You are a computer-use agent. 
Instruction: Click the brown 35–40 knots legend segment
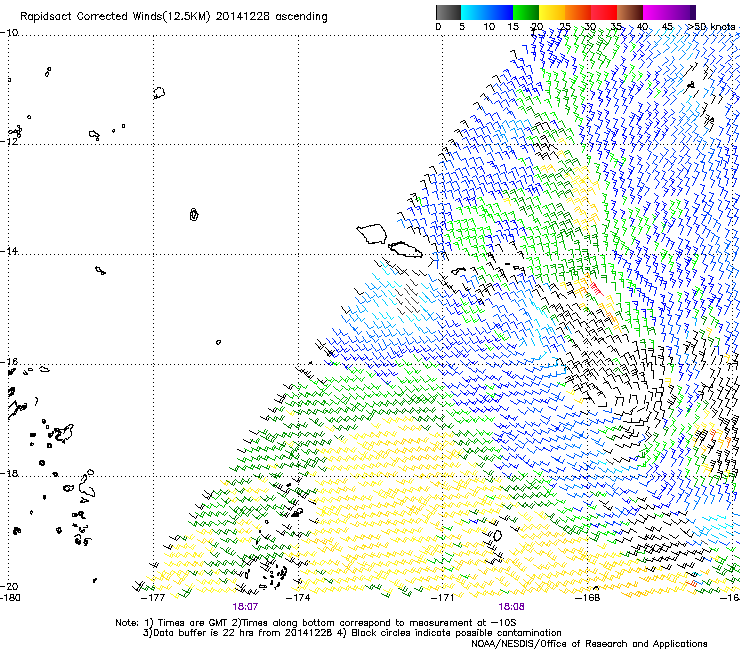[630, 12]
